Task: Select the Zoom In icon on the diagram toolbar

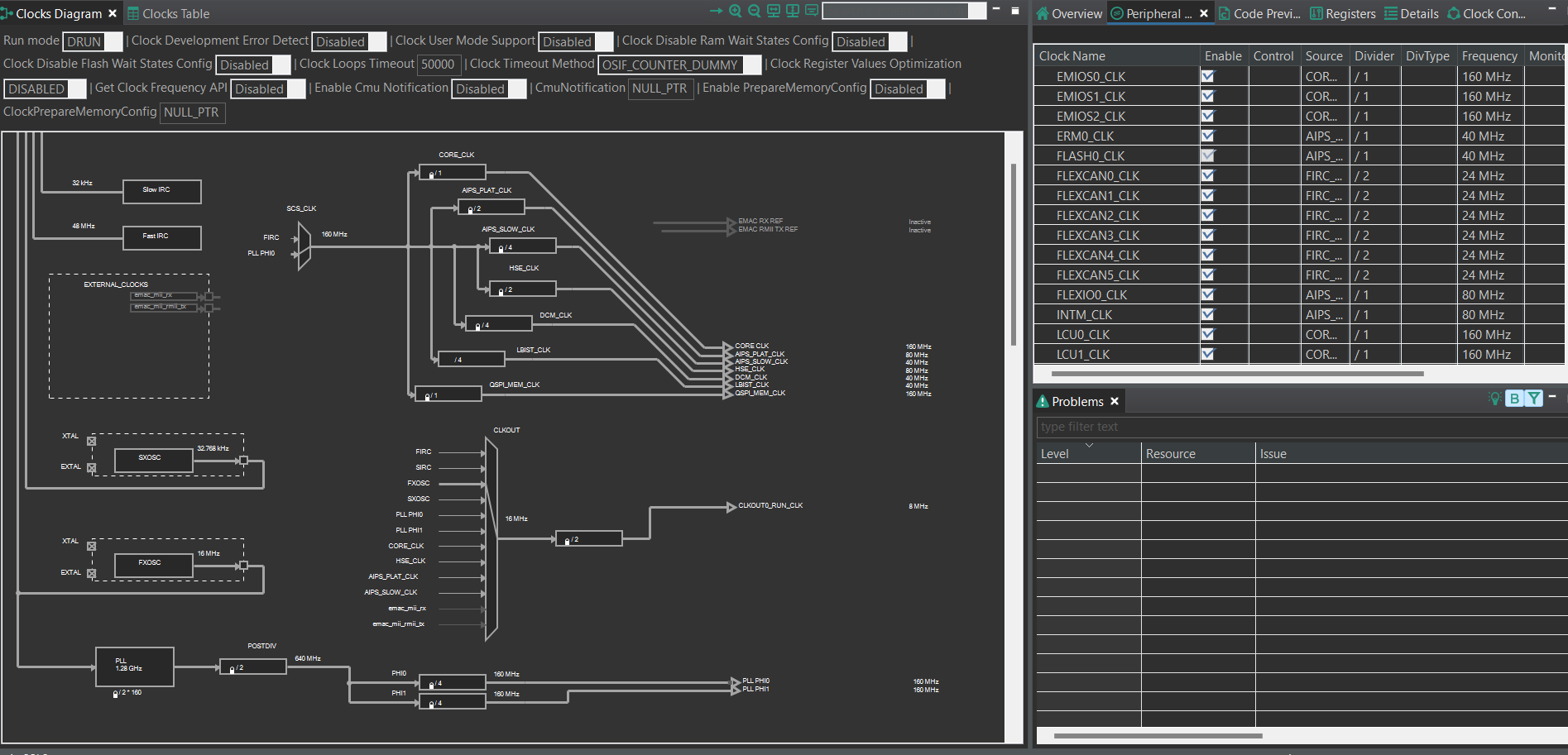Action: pyautogui.click(x=735, y=11)
